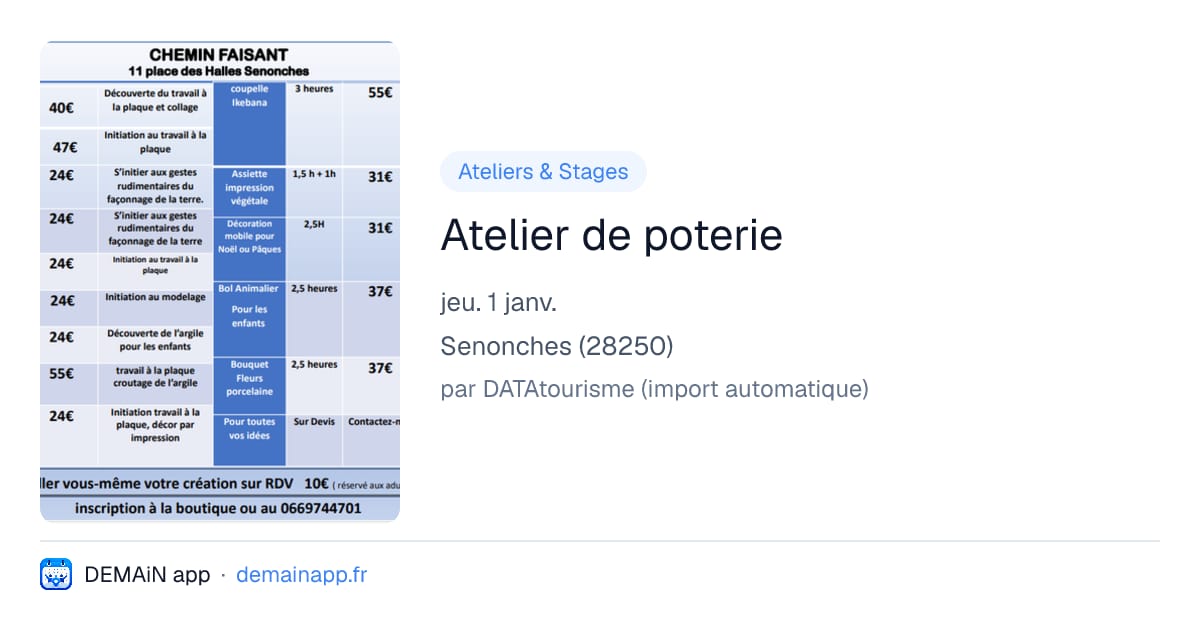Image resolution: width=1200 pixels, height=630 pixels.
Task: Click the date jeu. 1 janv.
Action: (498, 303)
